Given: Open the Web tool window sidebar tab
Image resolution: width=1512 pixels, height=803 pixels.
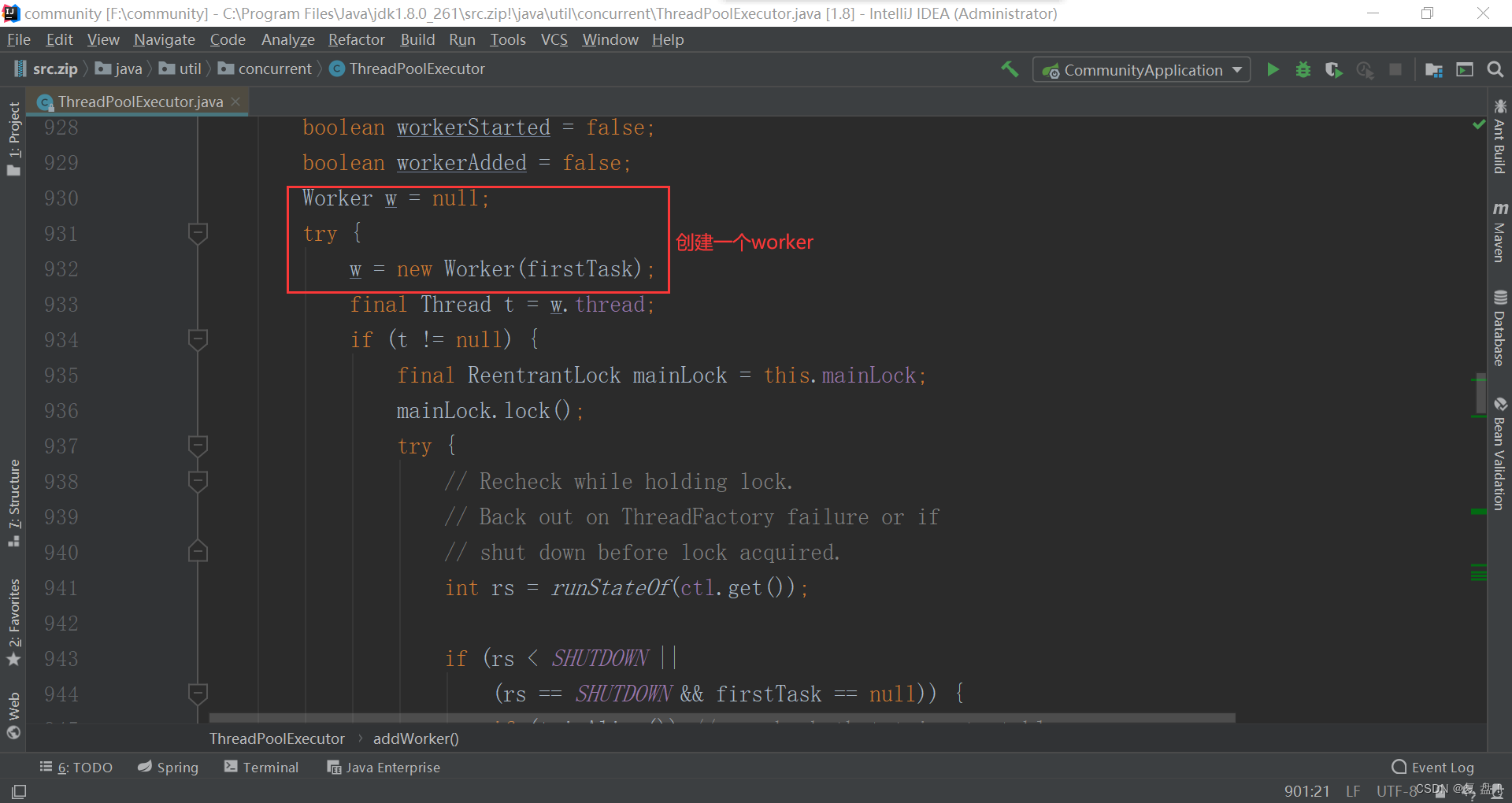Looking at the screenshot, I should (x=13, y=716).
